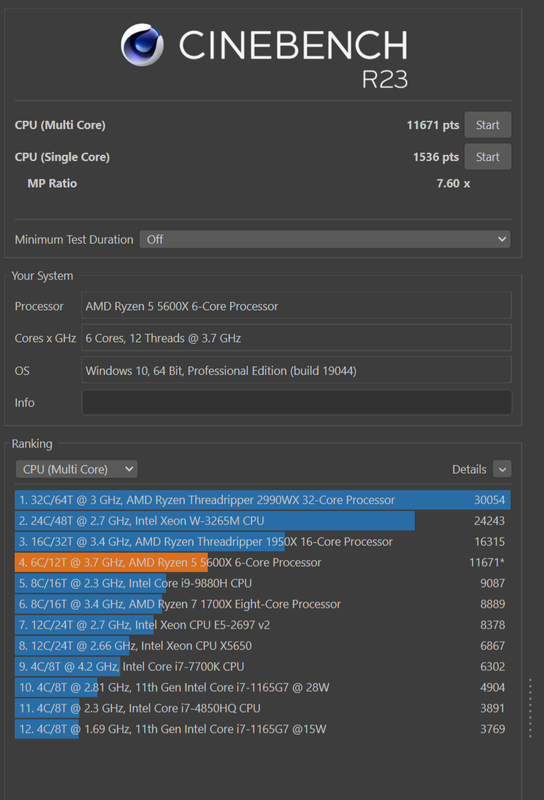Select the Ryzen 7 1700X ranking entry
Viewport: 544px width, 800px height.
click(x=262, y=604)
